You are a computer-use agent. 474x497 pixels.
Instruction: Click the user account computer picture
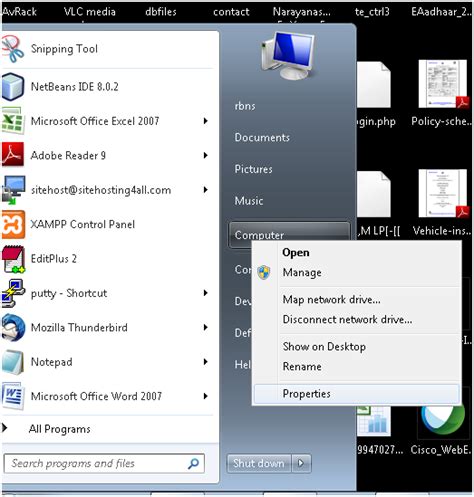coord(288,55)
